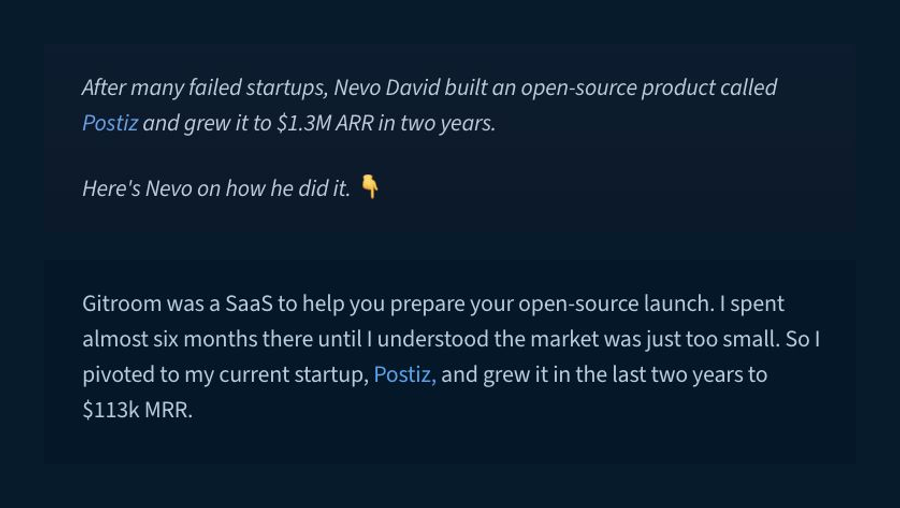
Task: Click the phrase 'After many failed startups'
Action: click(x=204, y=87)
